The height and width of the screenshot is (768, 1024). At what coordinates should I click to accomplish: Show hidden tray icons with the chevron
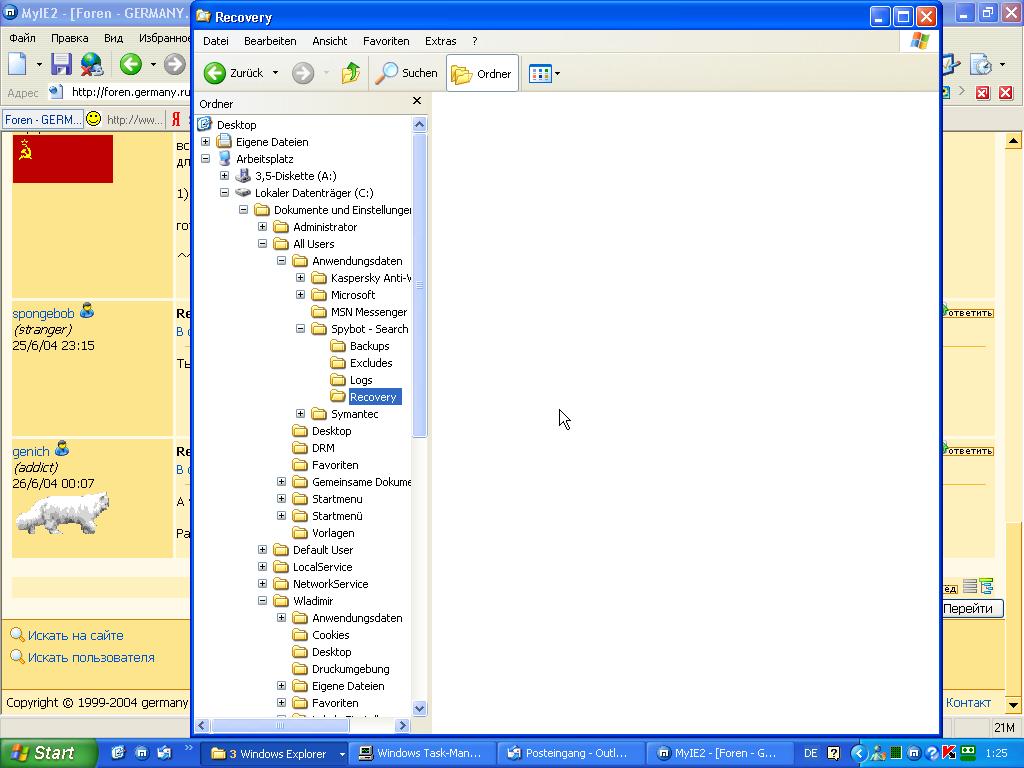point(858,753)
